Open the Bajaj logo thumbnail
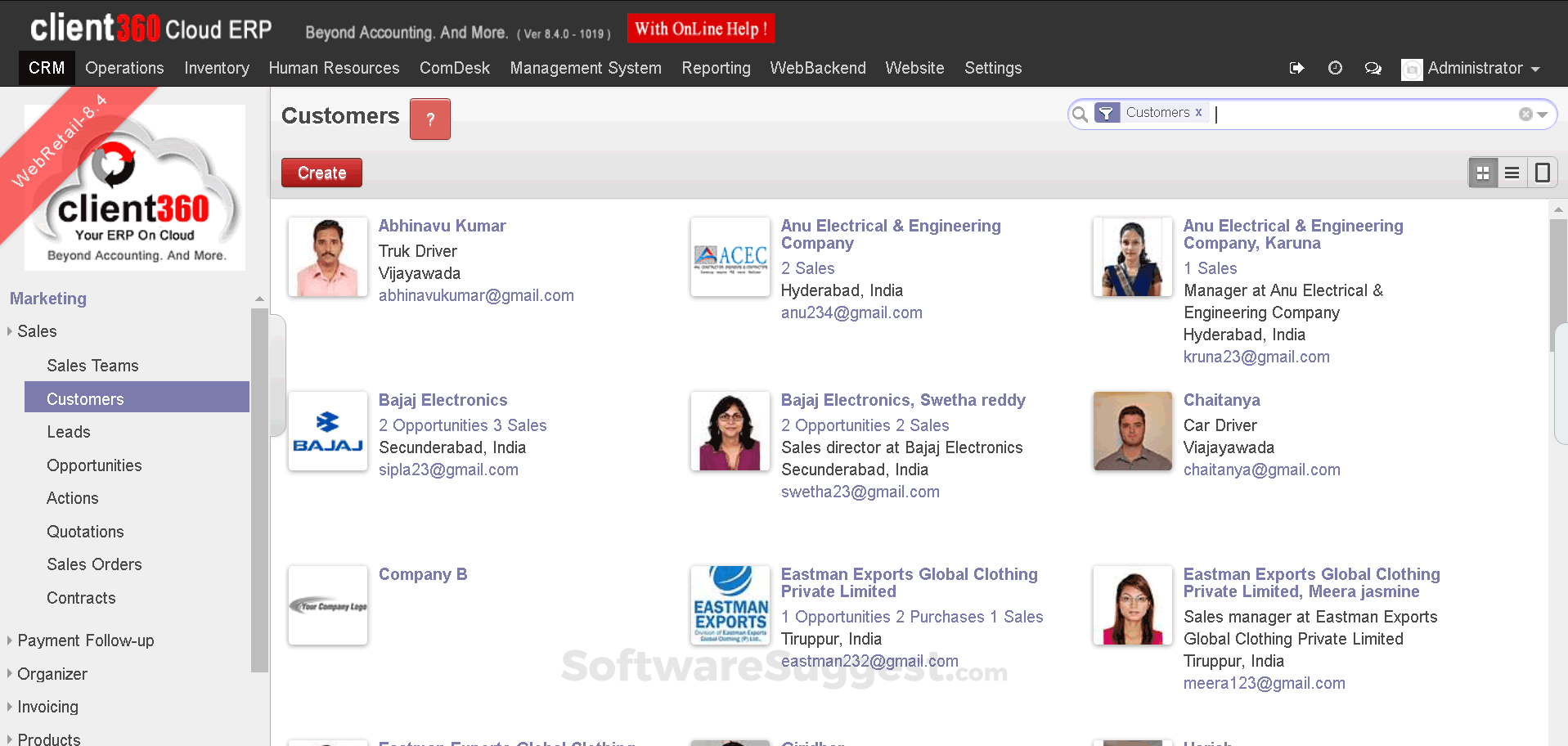This screenshot has width=1568, height=746. (328, 431)
